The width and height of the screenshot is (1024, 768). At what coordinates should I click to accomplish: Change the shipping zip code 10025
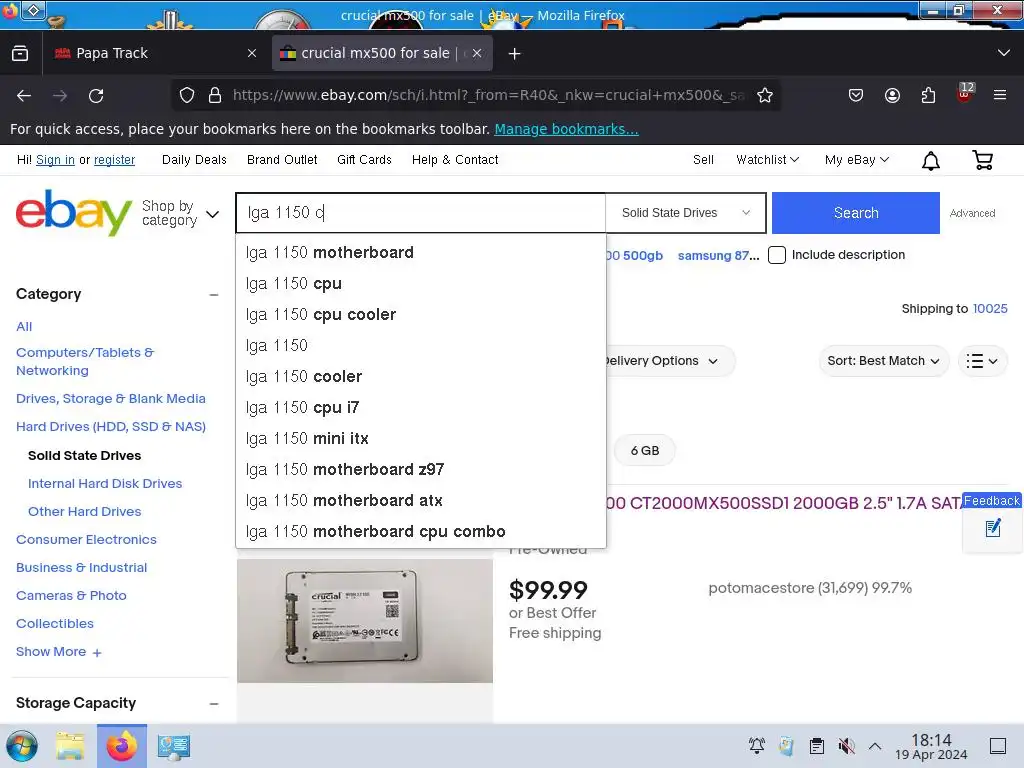990,309
